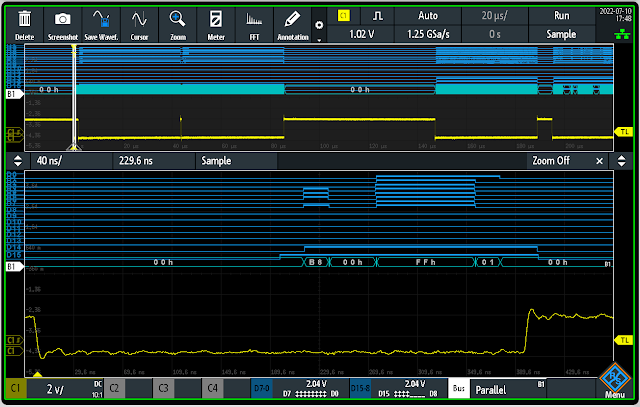Image resolution: width=640 pixels, height=407 pixels.
Task: Open the Meter tool
Action: pos(215,22)
